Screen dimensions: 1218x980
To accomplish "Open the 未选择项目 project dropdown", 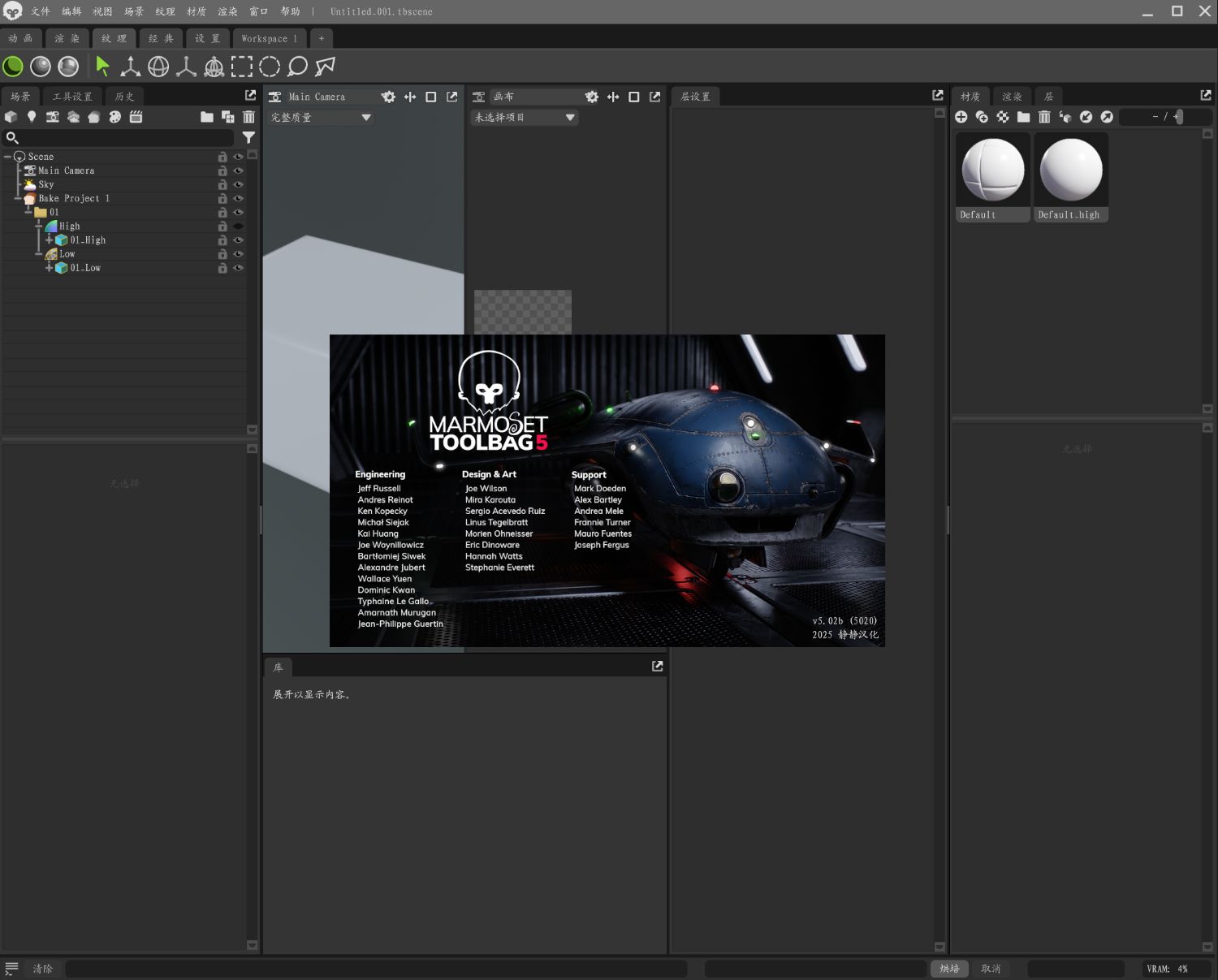I will pos(525,118).
